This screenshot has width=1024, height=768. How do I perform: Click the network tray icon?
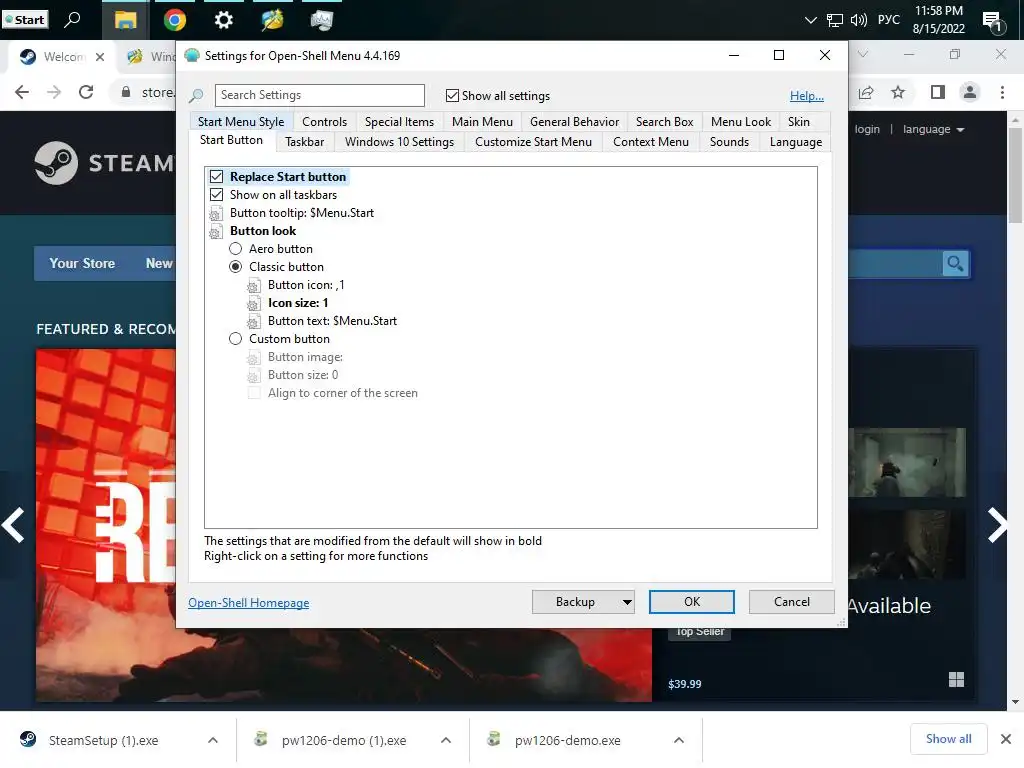tap(835, 20)
